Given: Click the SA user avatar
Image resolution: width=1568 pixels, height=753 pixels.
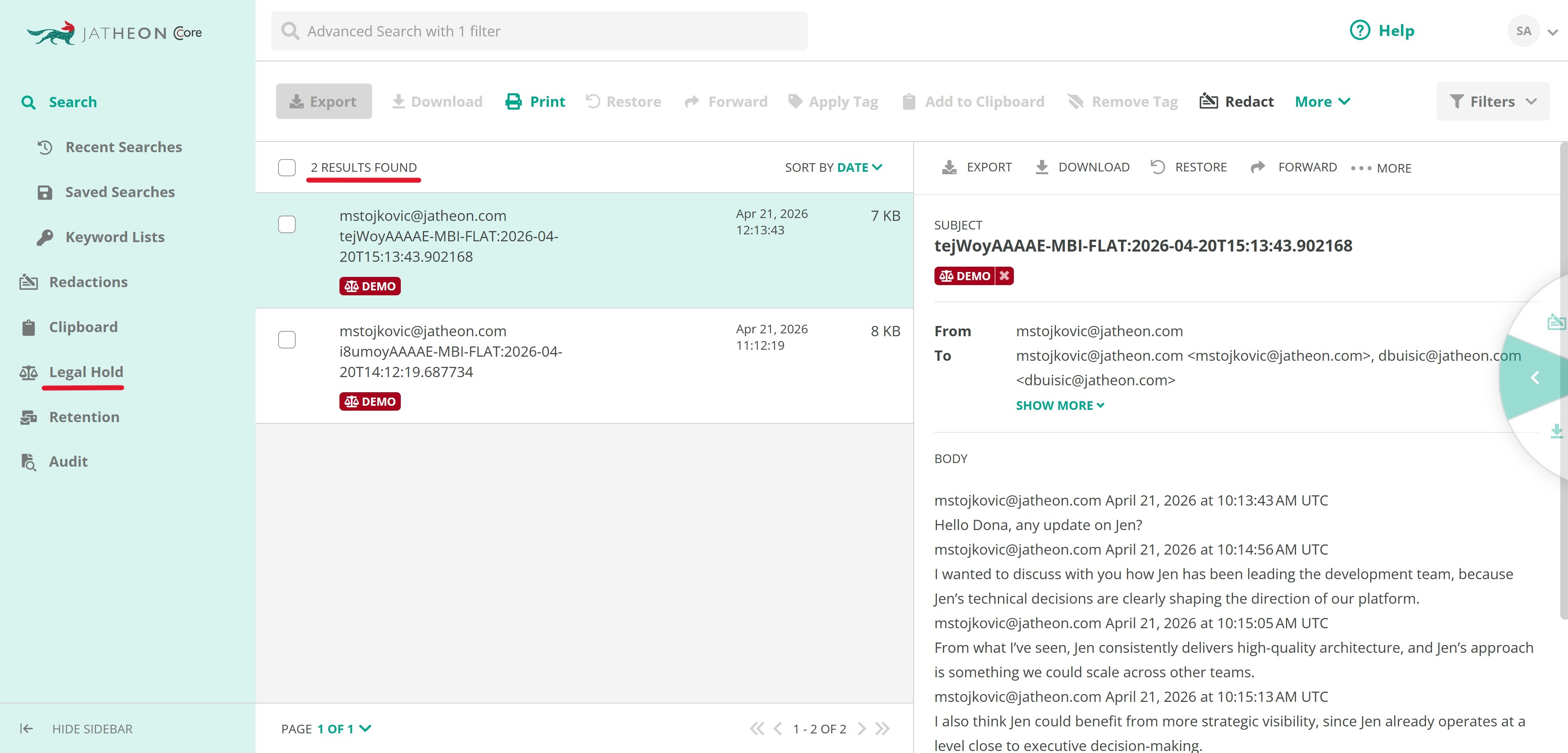Looking at the screenshot, I should tap(1523, 31).
